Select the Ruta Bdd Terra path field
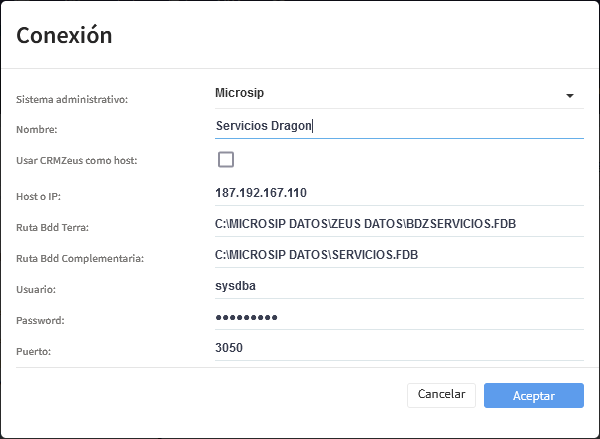This screenshot has width=600, height=439. 398,223
